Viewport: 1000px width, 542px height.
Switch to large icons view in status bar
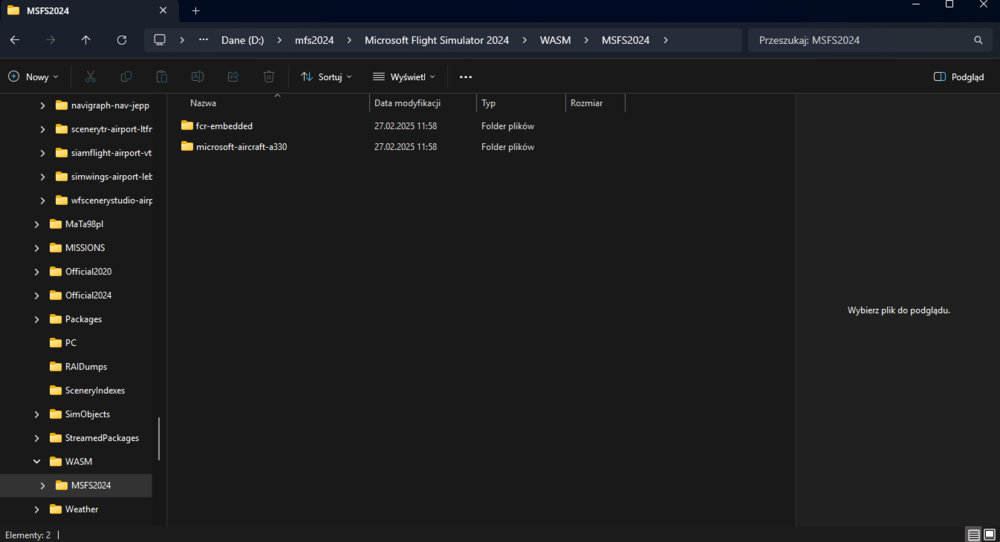coord(989,535)
